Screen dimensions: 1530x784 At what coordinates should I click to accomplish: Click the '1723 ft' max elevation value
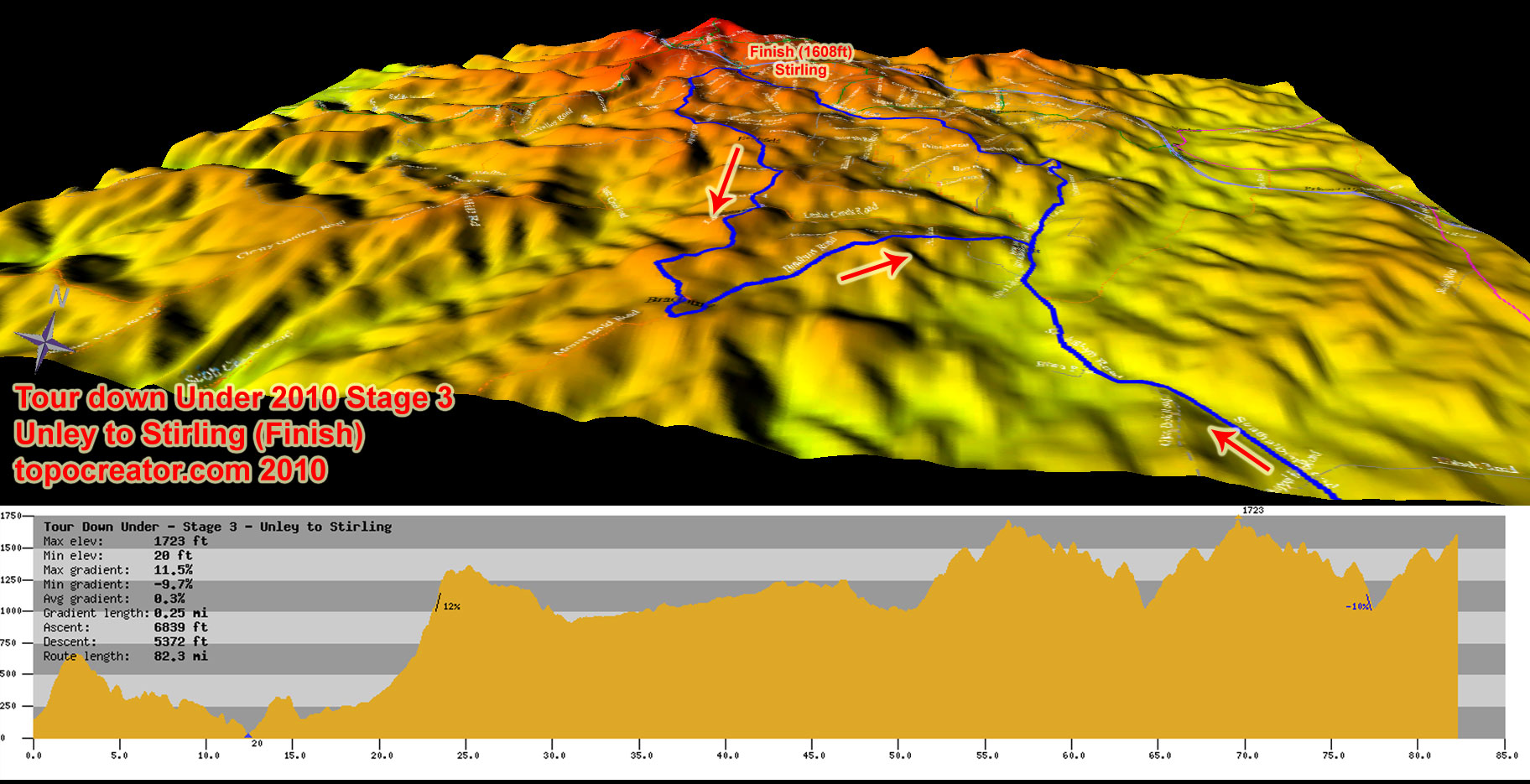180,541
